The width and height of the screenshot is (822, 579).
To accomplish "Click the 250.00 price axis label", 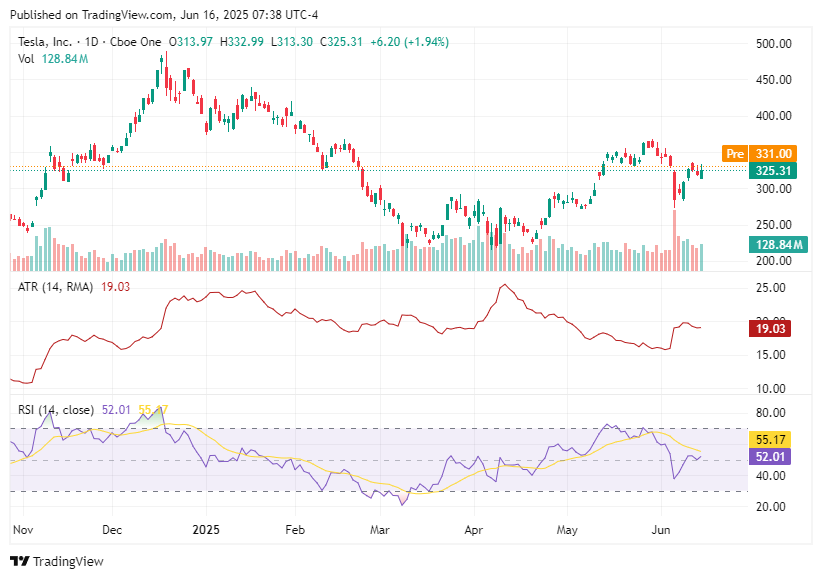I will coord(773,224).
